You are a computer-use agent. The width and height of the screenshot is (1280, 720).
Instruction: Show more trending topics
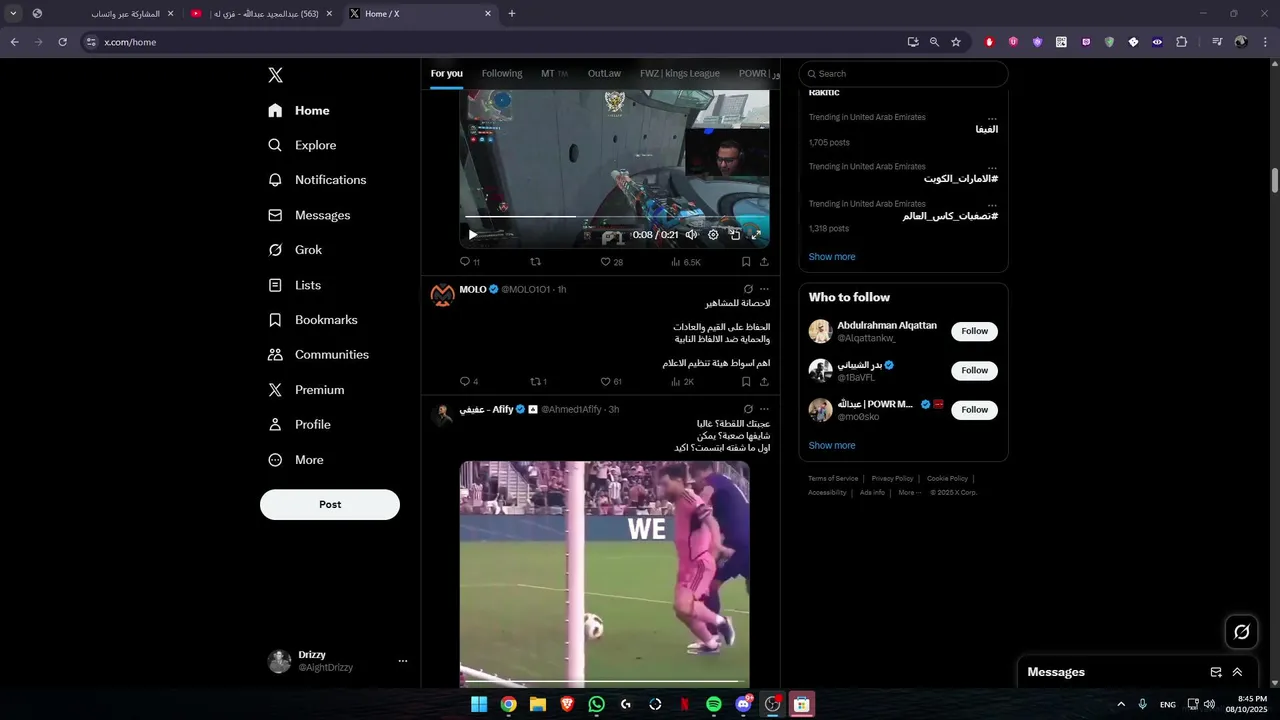coord(832,257)
